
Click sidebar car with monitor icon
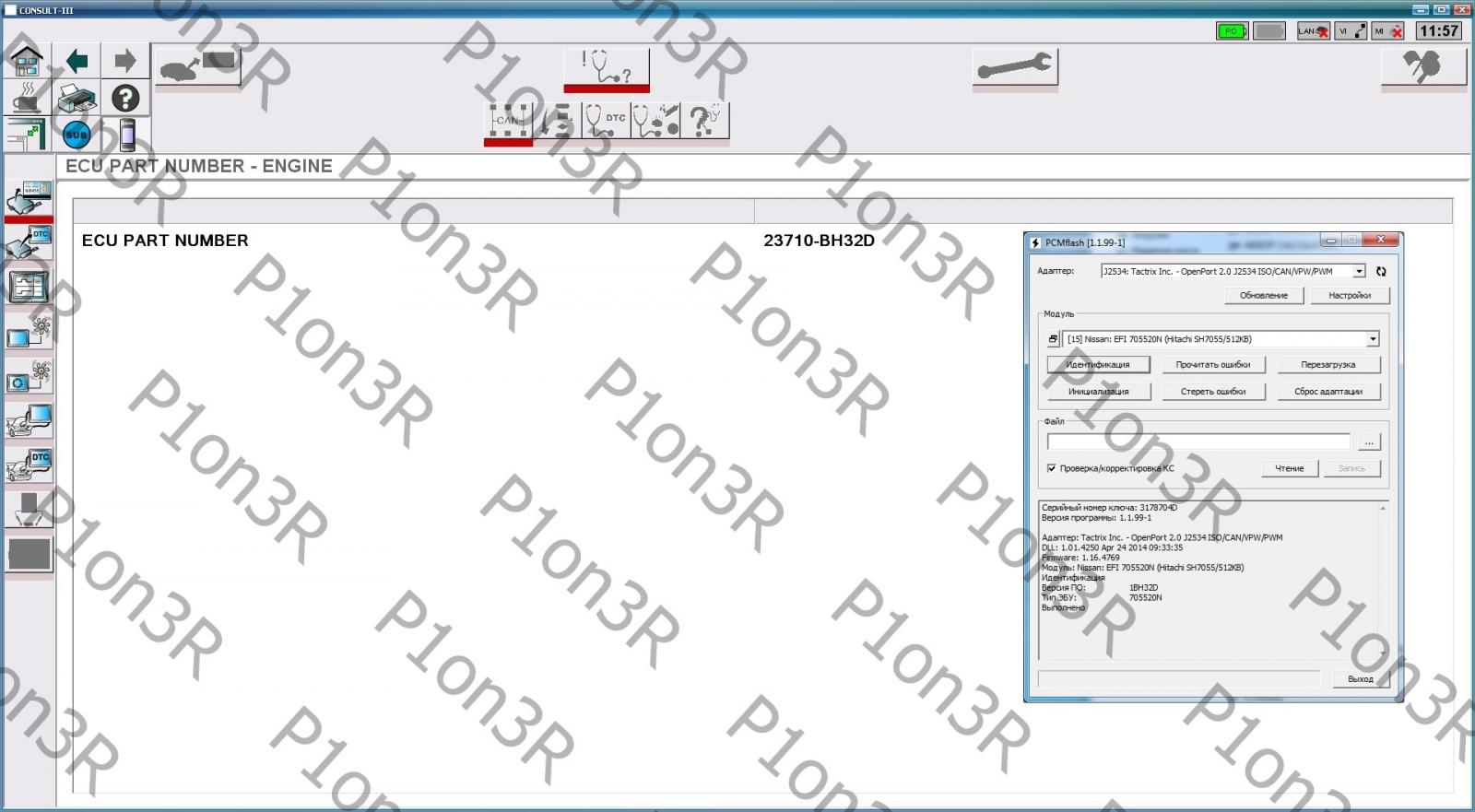[x=29, y=421]
